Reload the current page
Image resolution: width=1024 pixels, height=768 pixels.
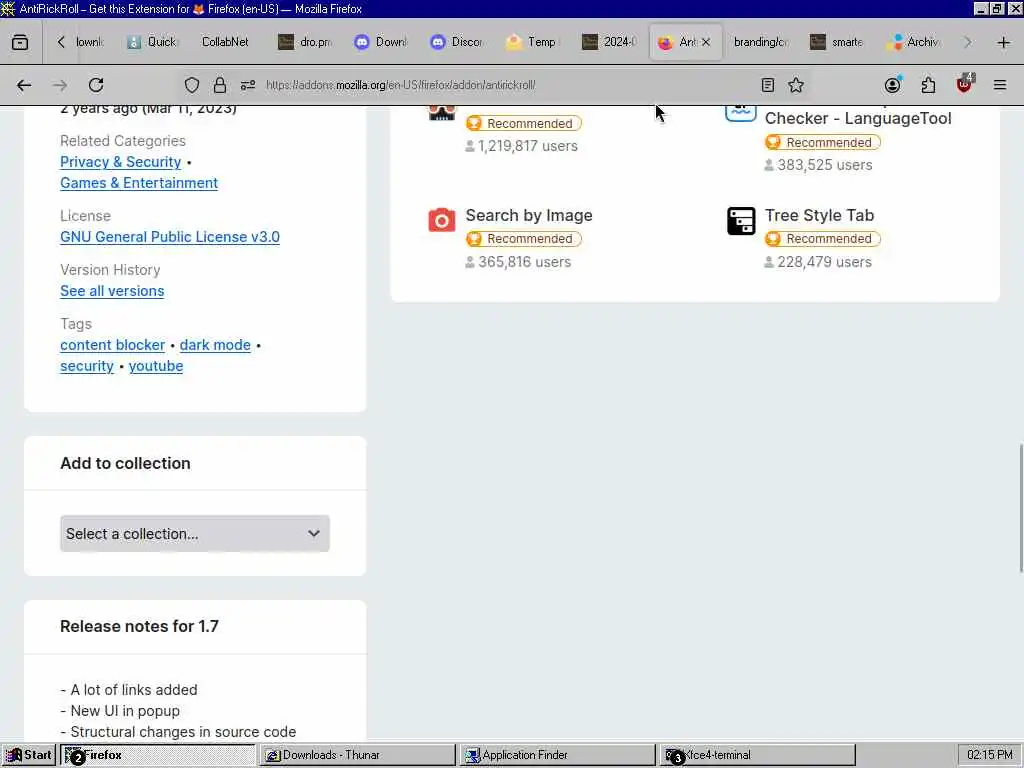coord(96,85)
